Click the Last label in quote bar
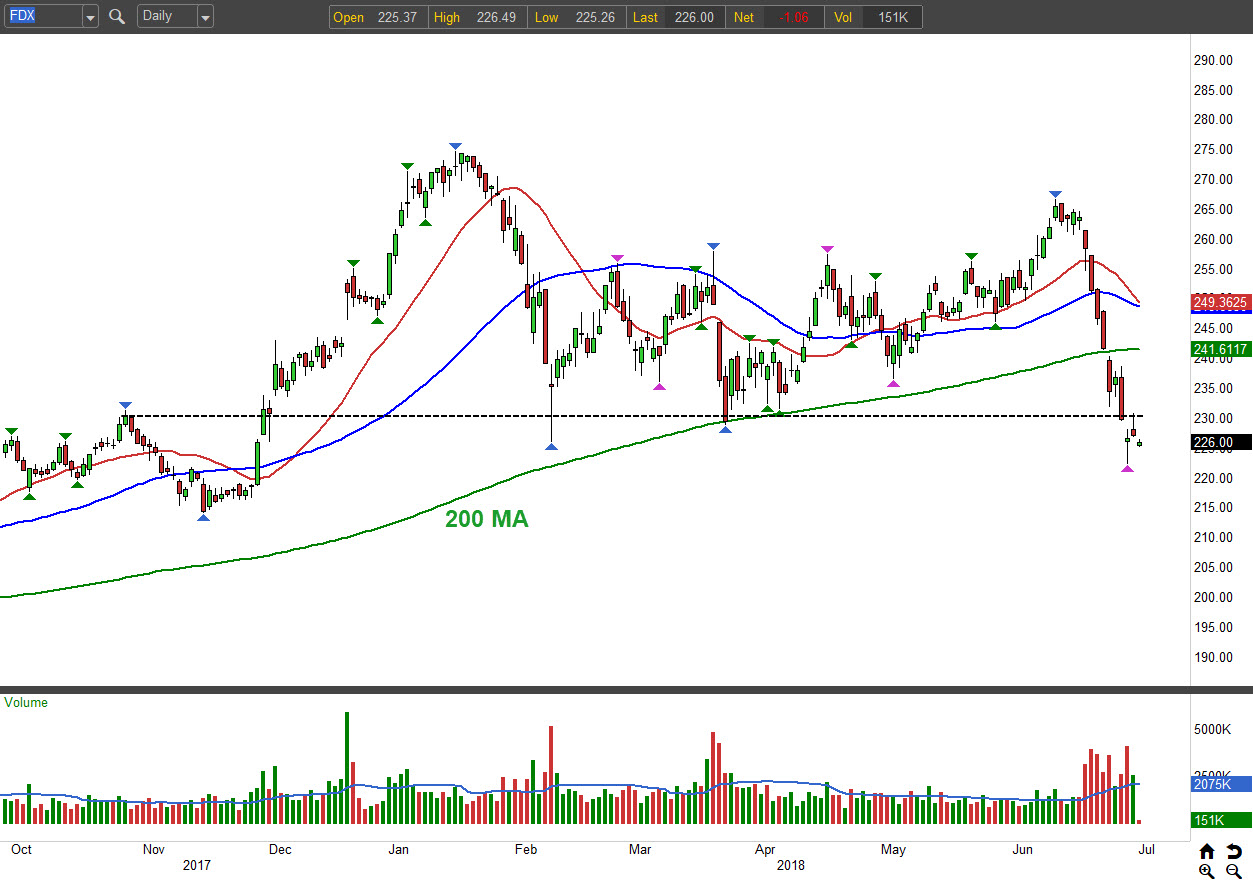The width and height of the screenshot is (1253, 881). (x=646, y=17)
